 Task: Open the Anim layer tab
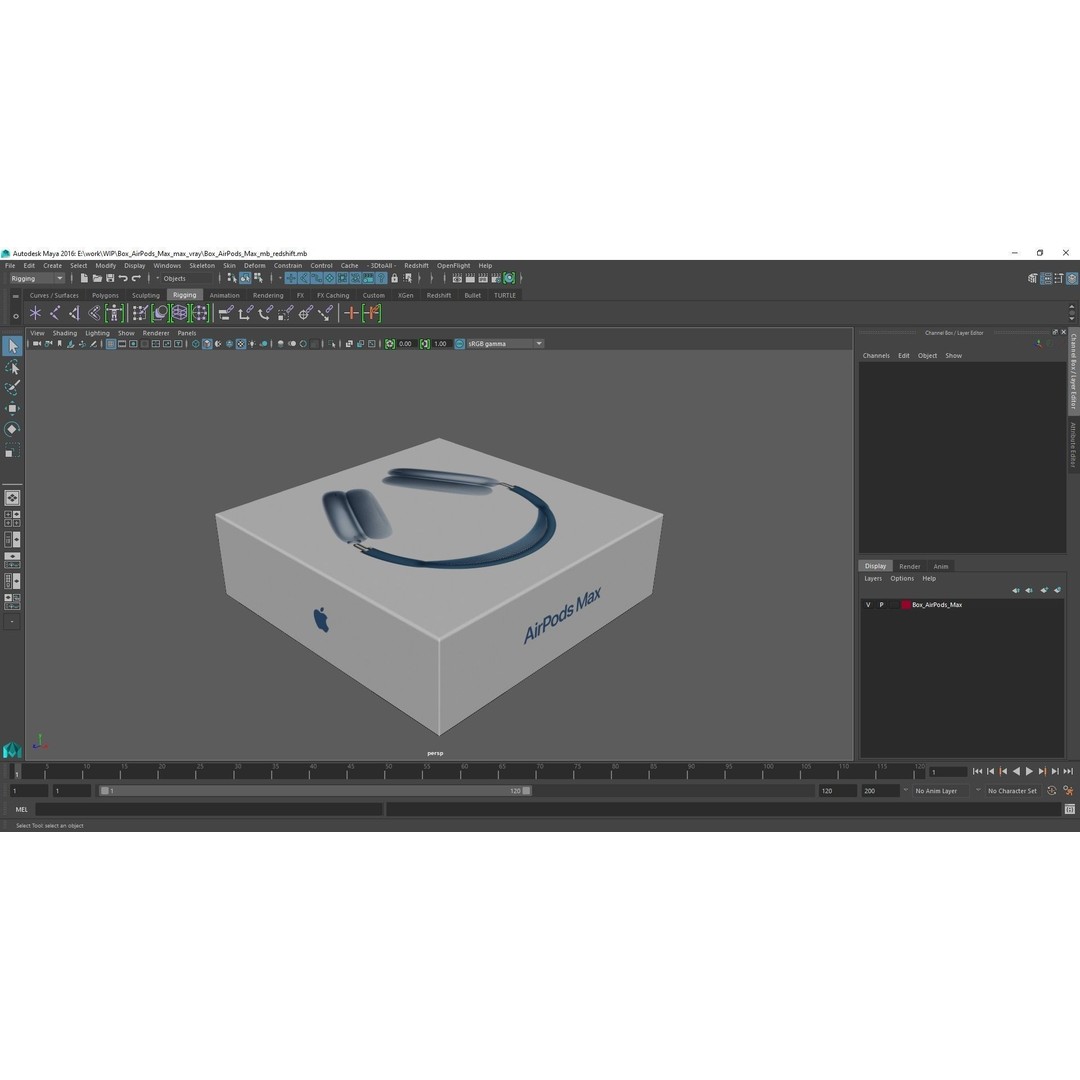pyautogui.click(x=940, y=566)
